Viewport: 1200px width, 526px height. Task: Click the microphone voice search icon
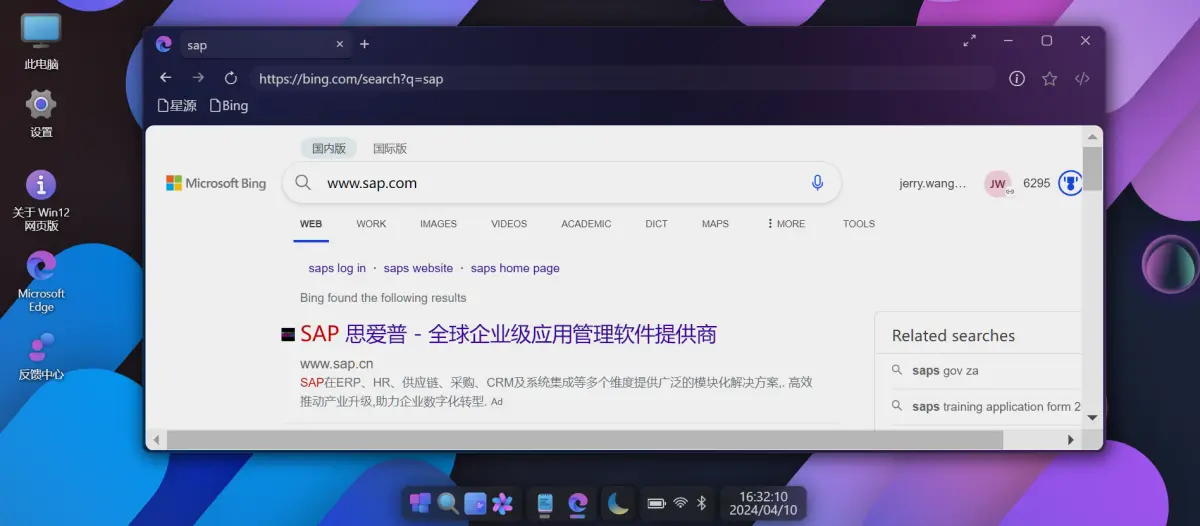(817, 183)
